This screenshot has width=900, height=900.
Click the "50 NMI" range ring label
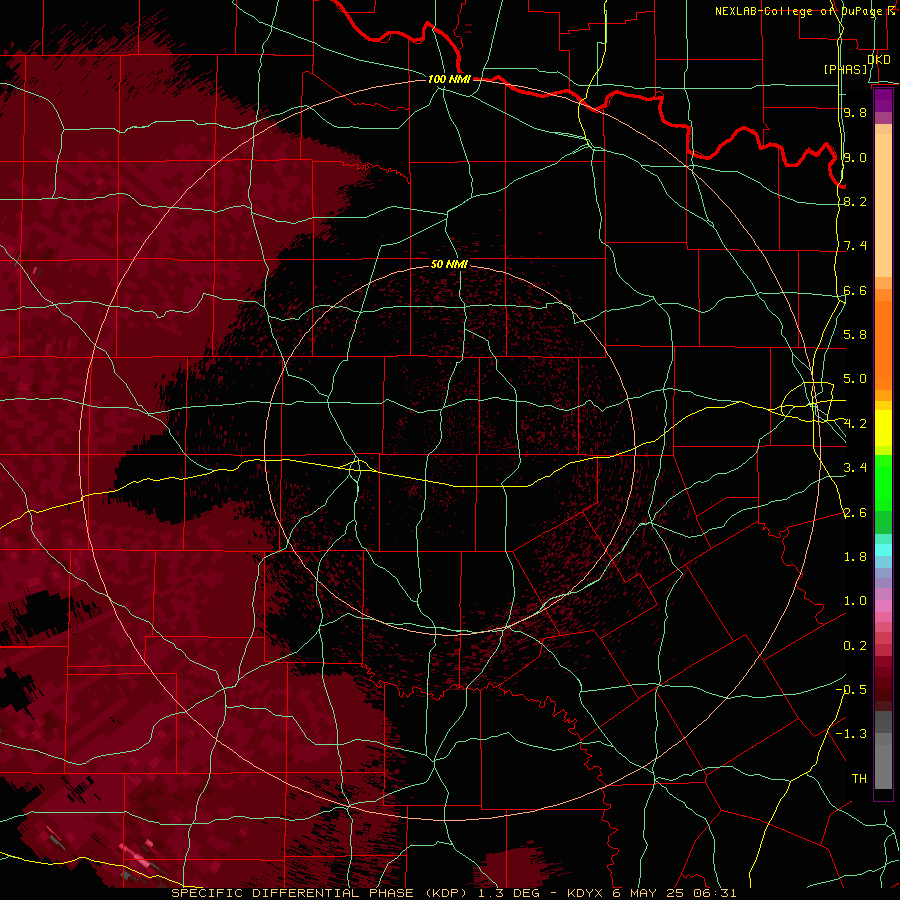449,264
